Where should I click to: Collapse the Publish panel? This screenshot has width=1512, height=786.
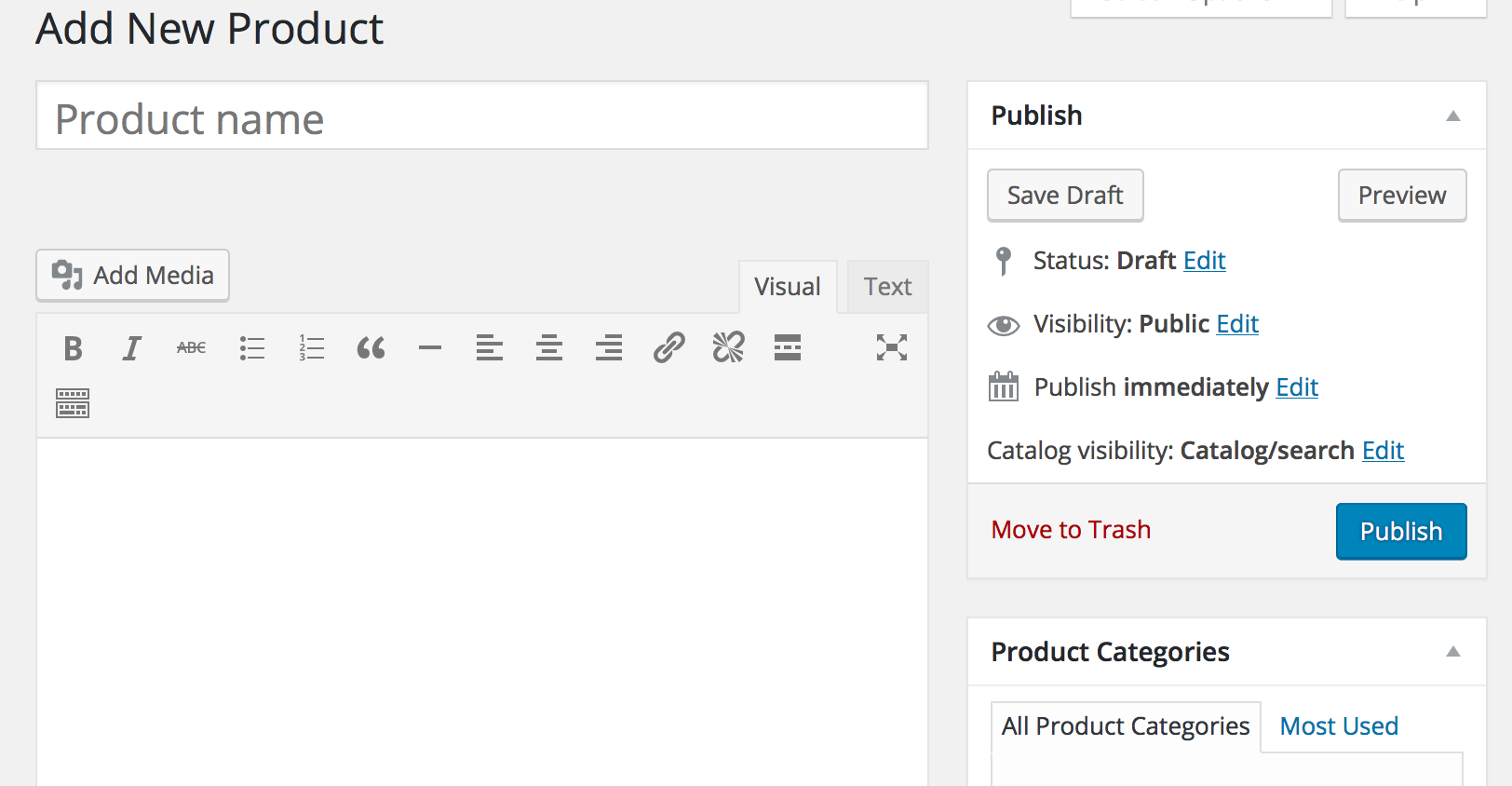click(1452, 116)
